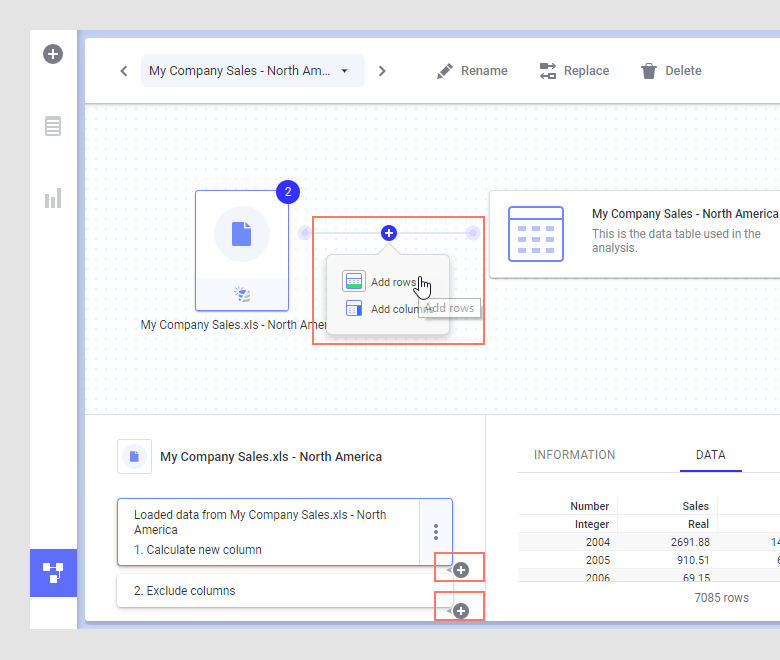Switch to the DATA tab
Viewport: 780px width, 660px height.
[710, 455]
